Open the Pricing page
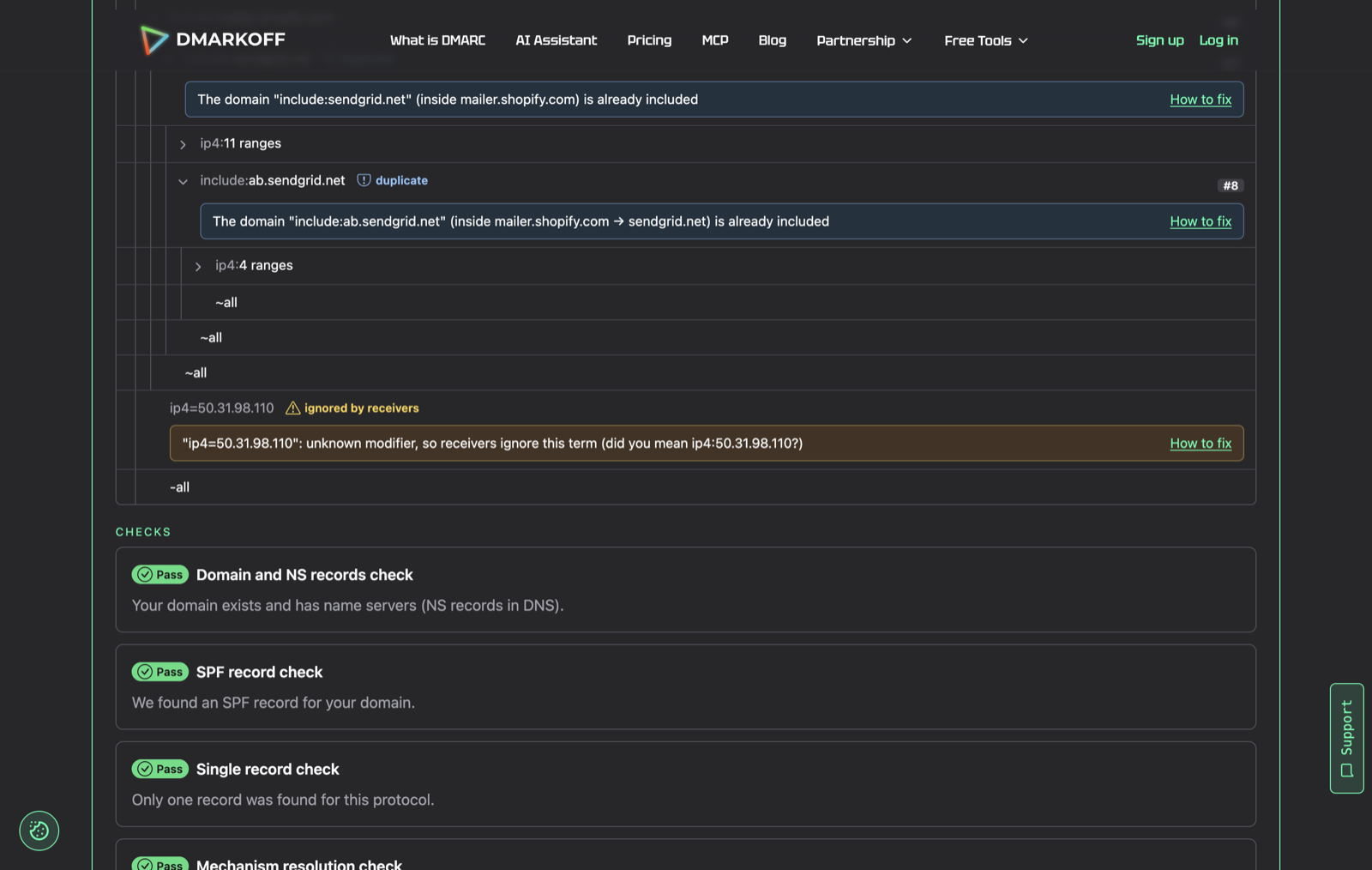 click(649, 40)
